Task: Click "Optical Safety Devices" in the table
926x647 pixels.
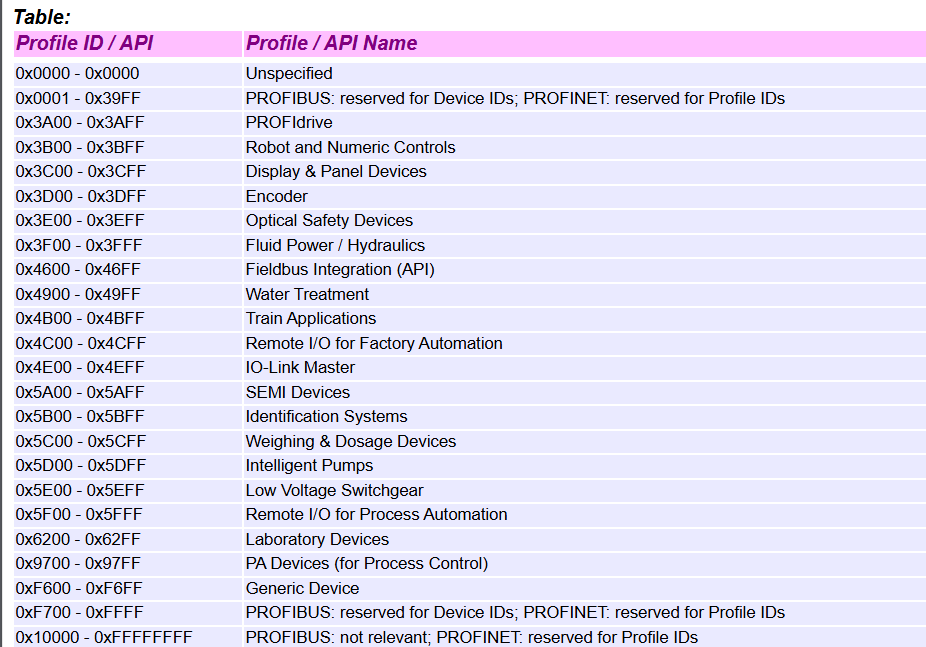Action: pos(329,221)
